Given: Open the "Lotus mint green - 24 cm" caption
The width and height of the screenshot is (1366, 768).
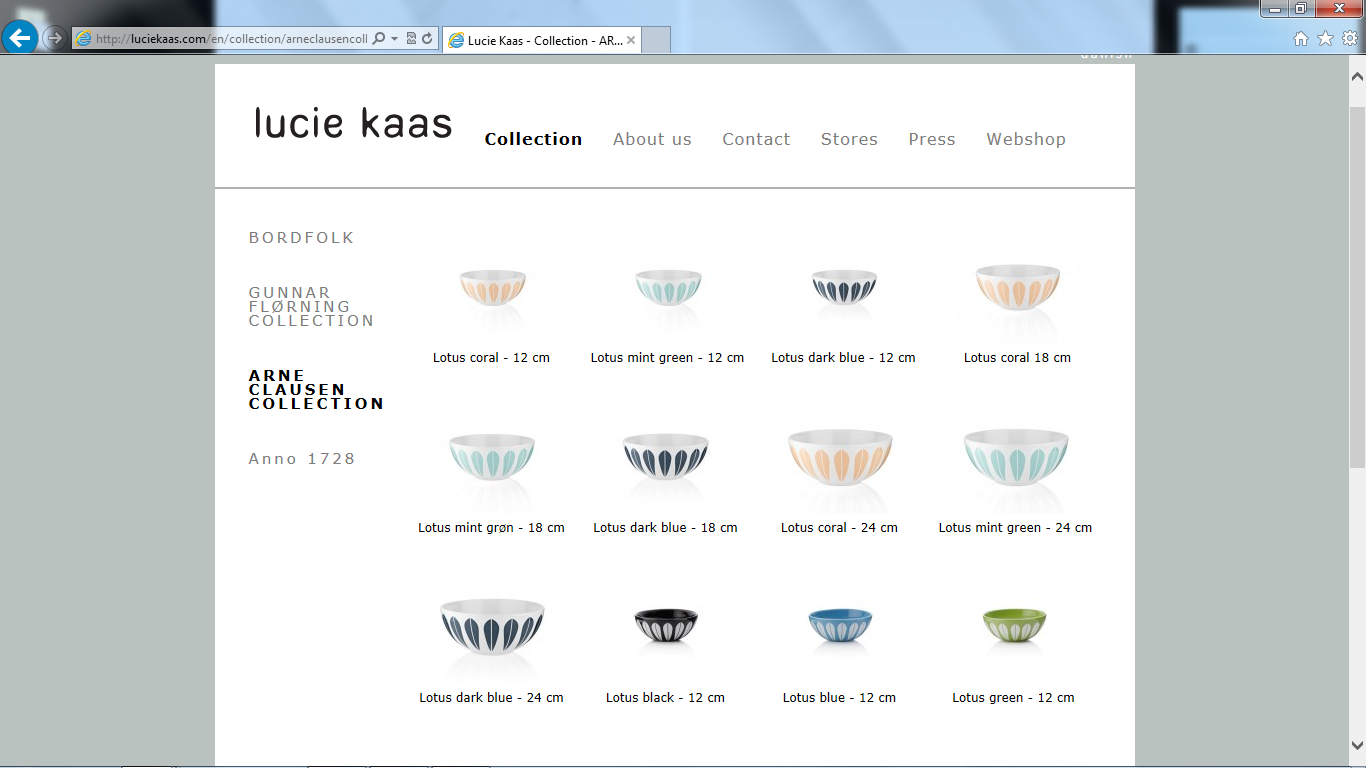Looking at the screenshot, I should 1015,528.
